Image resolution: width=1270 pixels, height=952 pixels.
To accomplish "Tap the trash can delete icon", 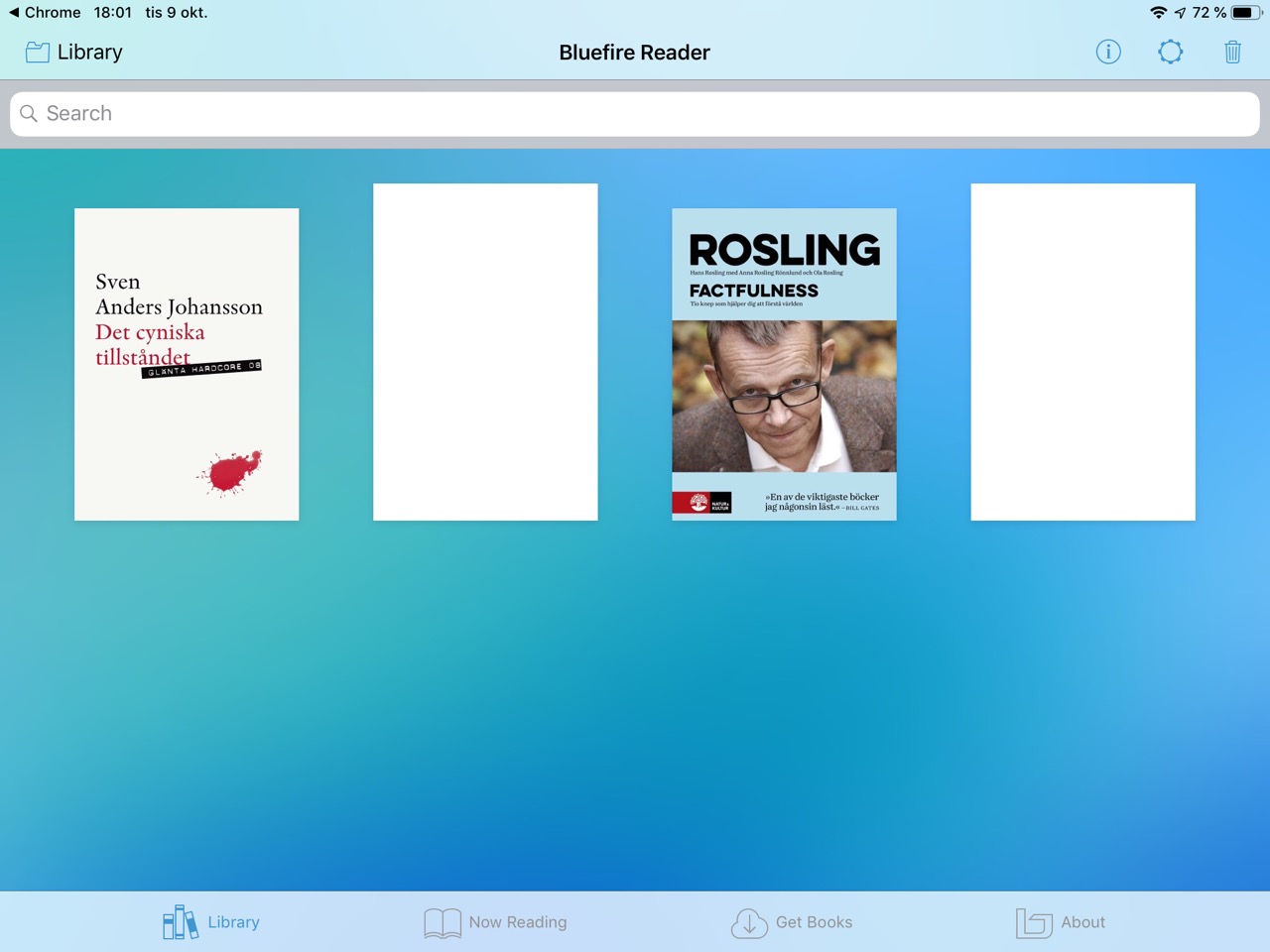I will coord(1232,52).
